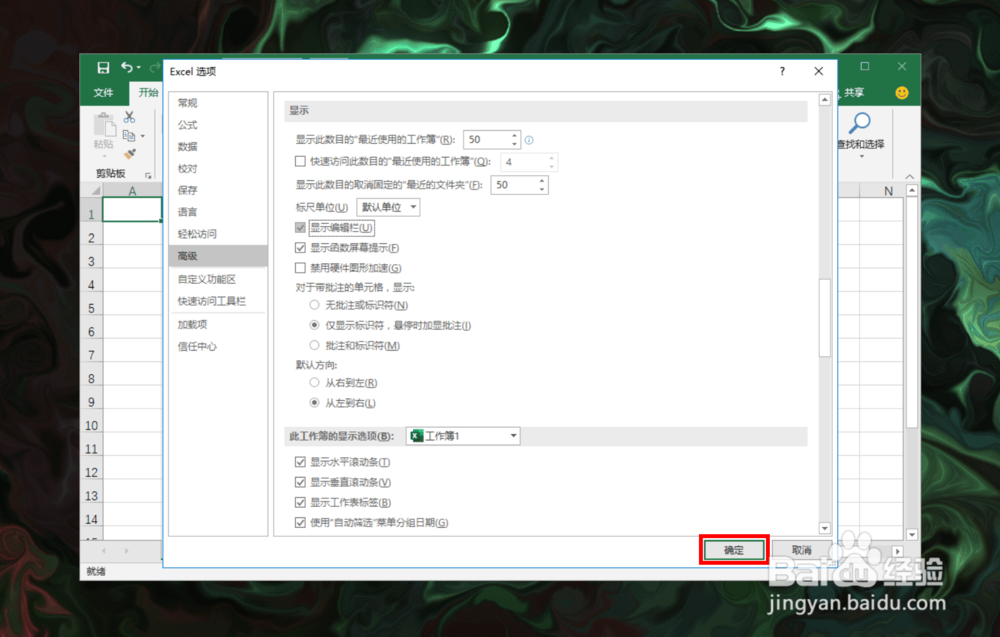The image size is (1000, 637).
Task: Click the Find and Select magnifier icon
Action: (x=860, y=122)
